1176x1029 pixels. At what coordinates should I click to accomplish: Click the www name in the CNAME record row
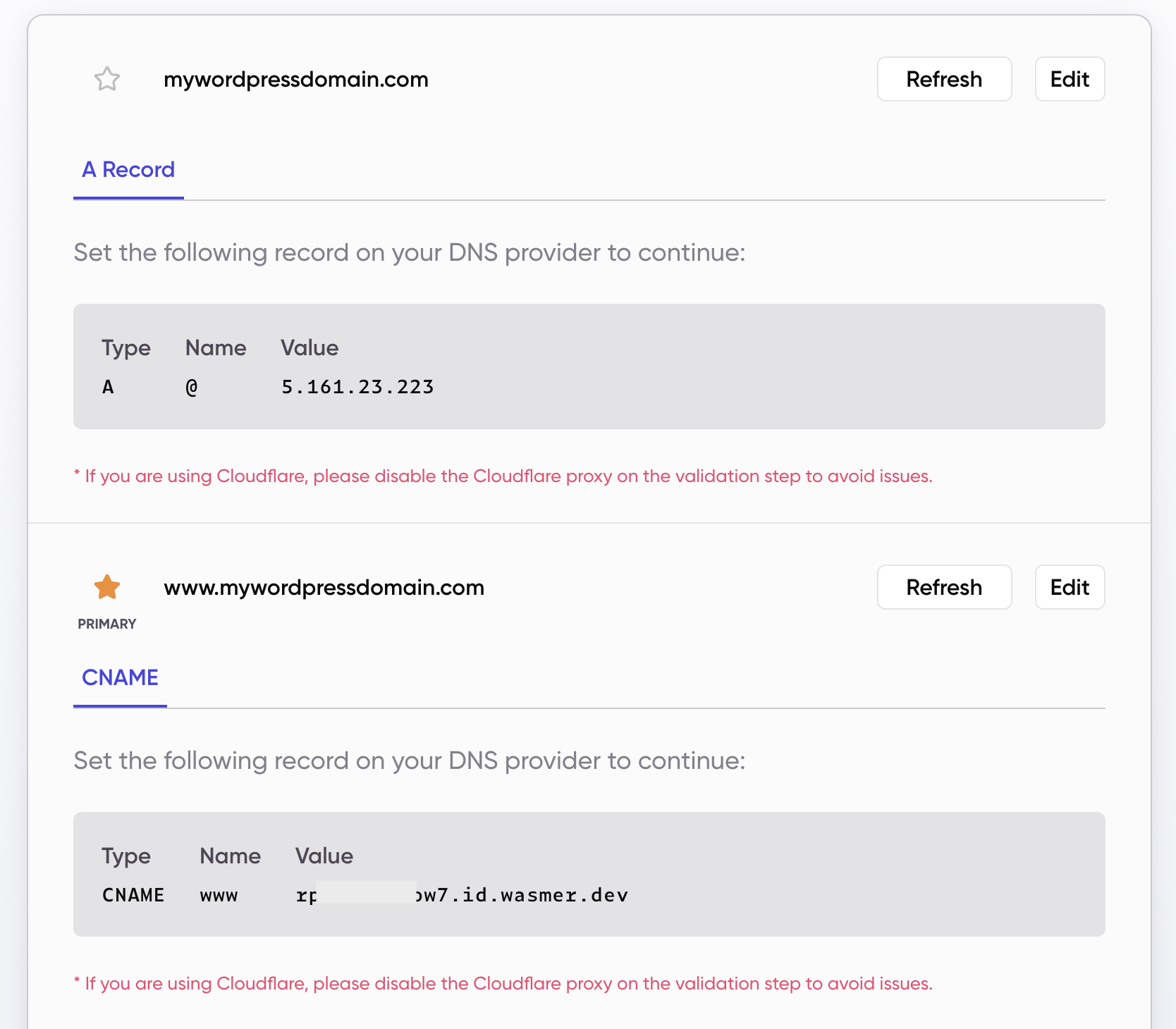pyautogui.click(x=217, y=895)
